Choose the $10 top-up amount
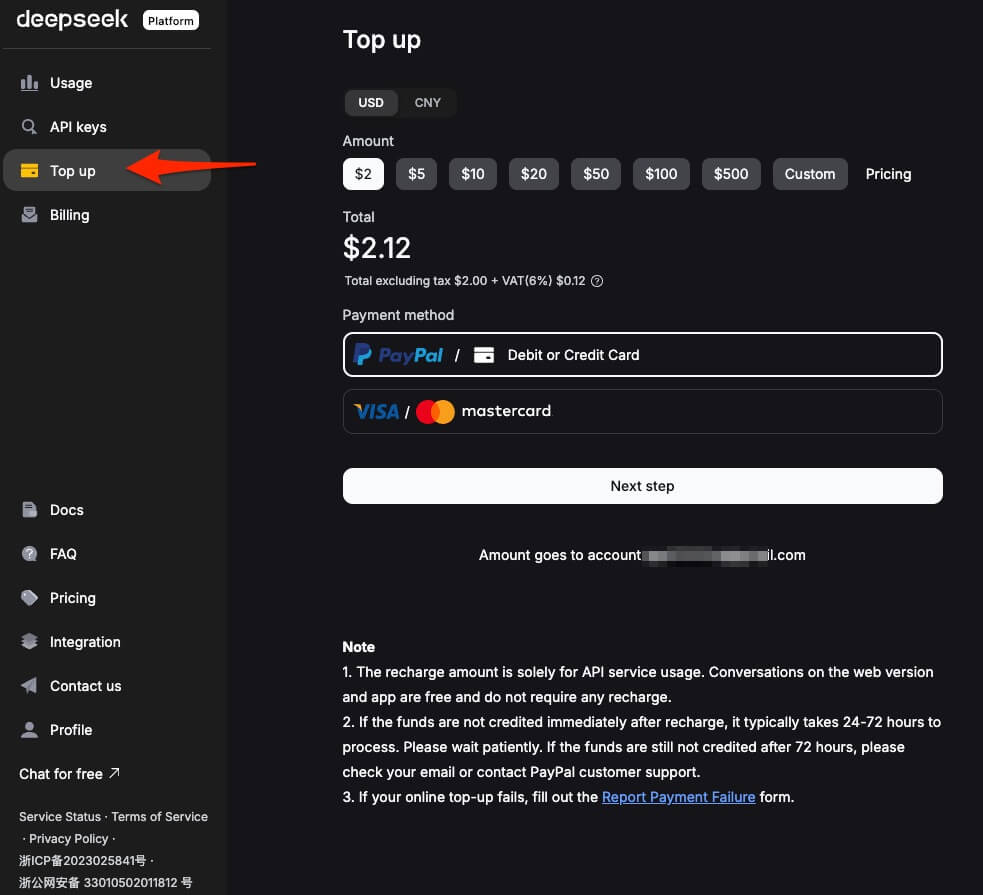Viewport: 983px width, 895px height. point(473,174)
